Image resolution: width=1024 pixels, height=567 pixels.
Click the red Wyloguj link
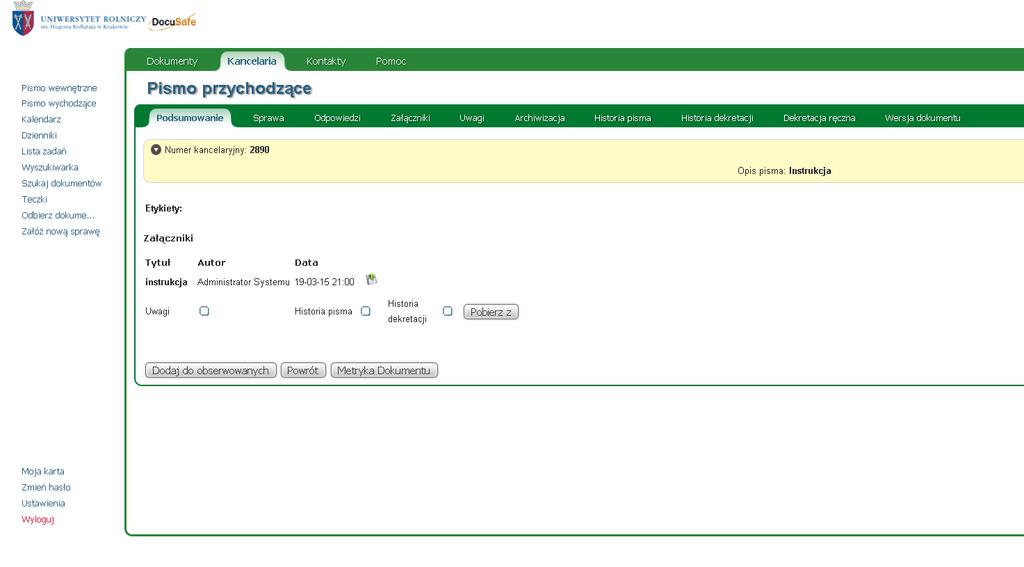[x=38, y=520]
